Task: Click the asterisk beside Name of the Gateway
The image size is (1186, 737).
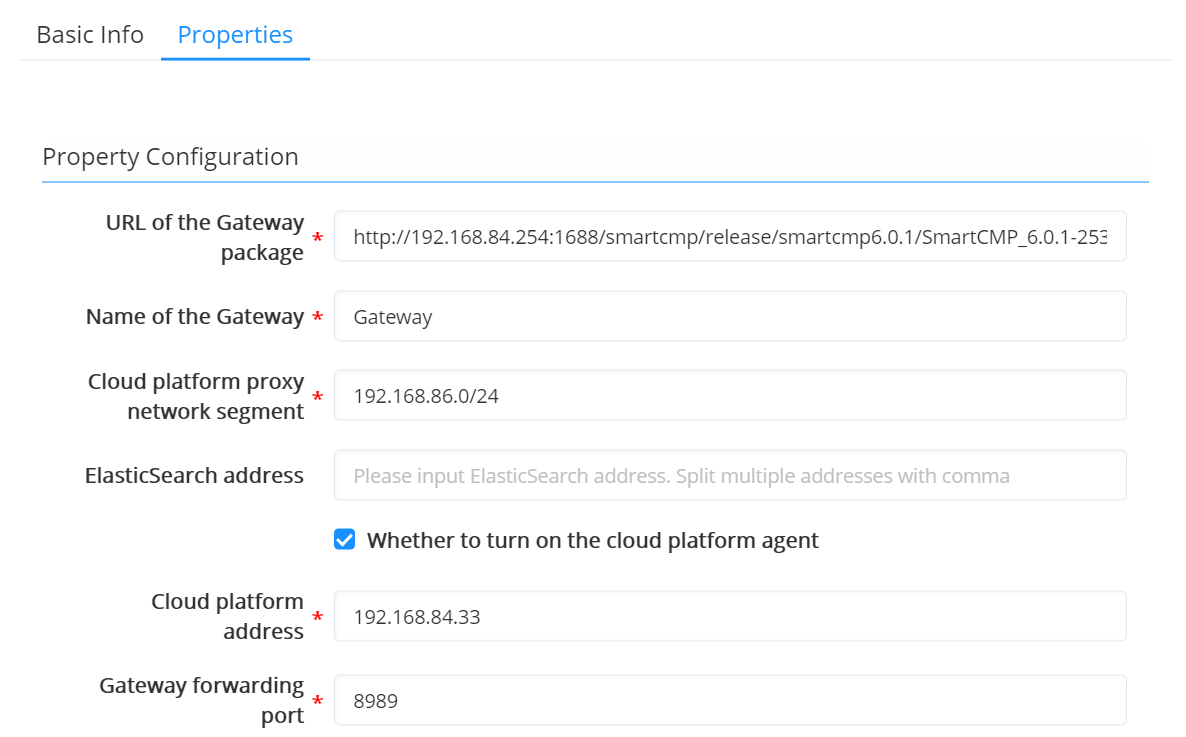Action: pos(317,316)
